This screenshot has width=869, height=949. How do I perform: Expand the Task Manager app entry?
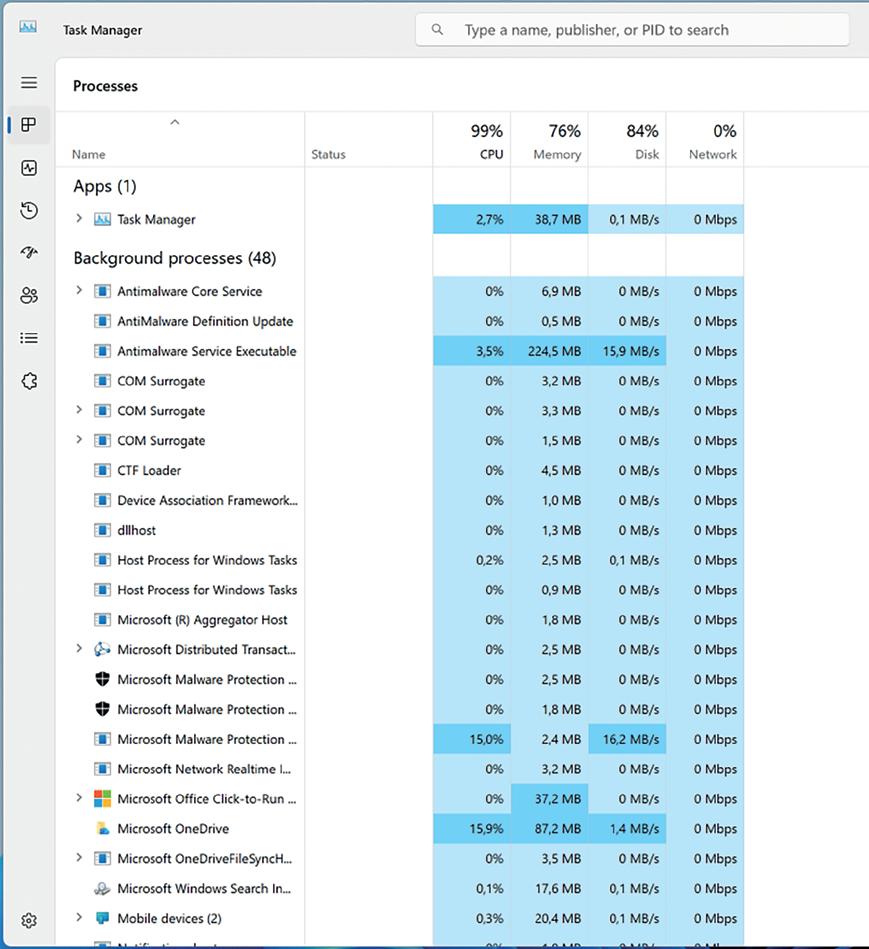point(79,218)
